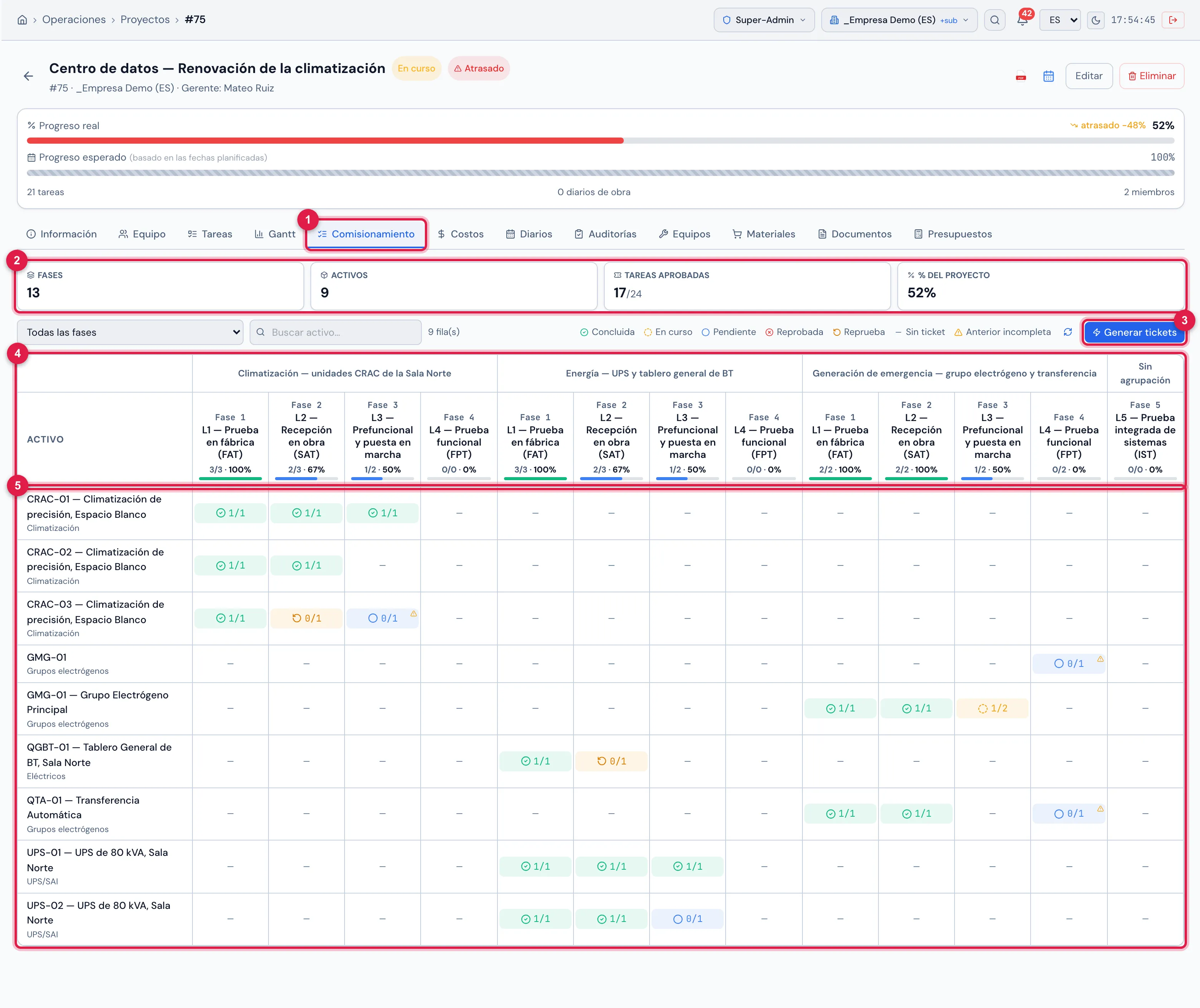The image size is (1200, 1008).
Task: Open the Presupuestos tab
Action: point(953,234)
